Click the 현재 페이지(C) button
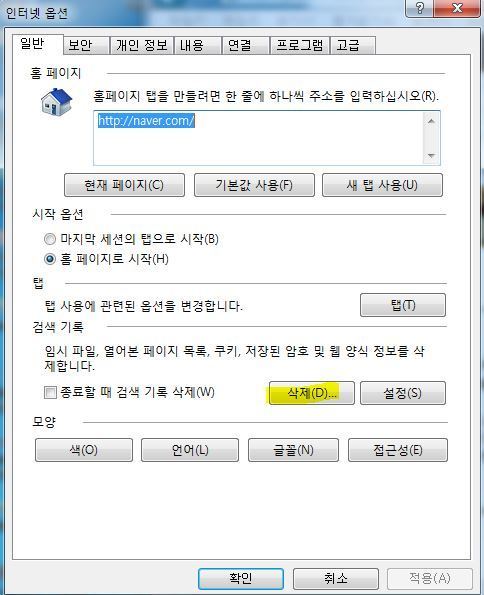 pyautogui.click(x=124, y=185)
